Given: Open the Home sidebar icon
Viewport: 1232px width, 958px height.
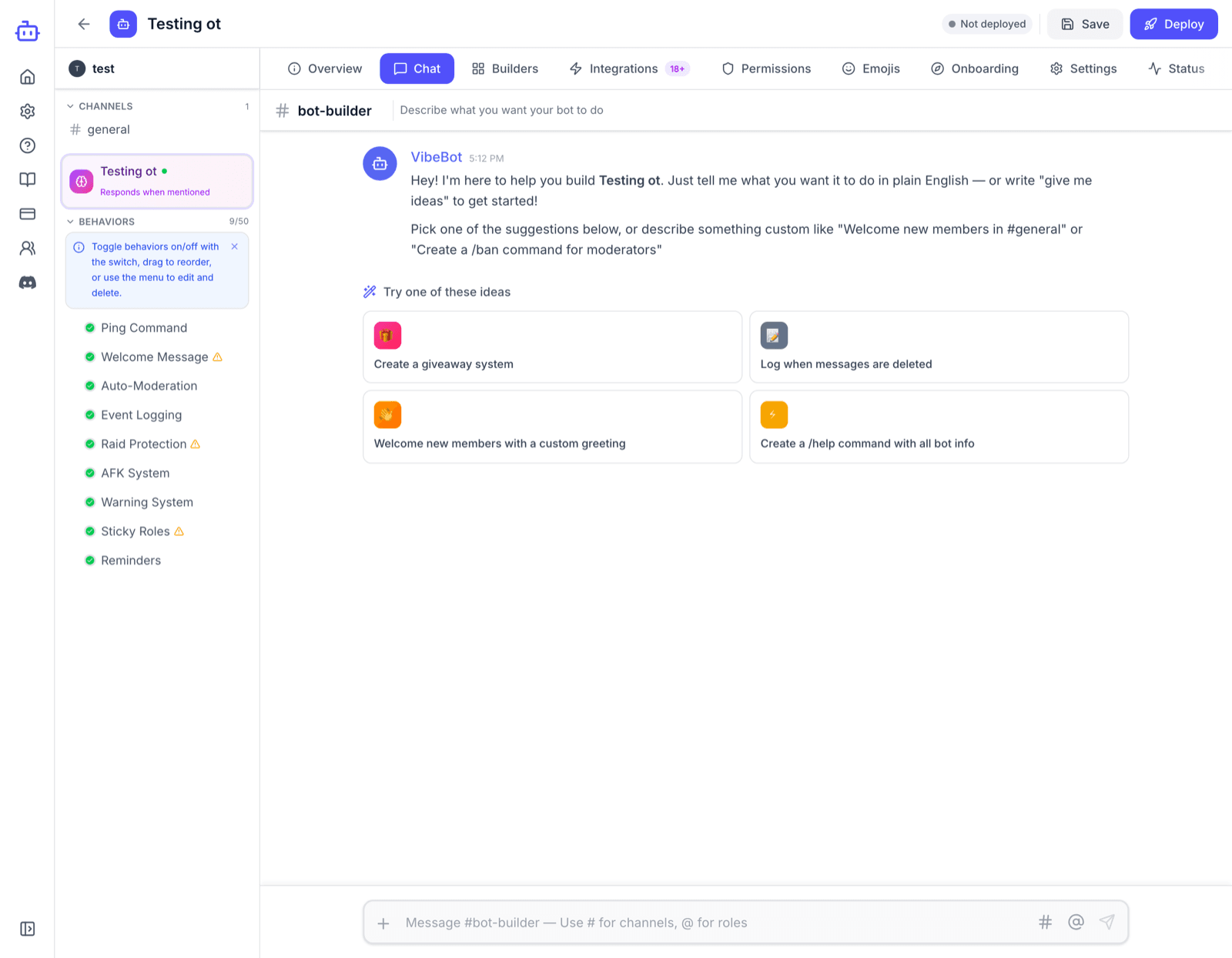Looking at the screenshot, I should (x=27, y=77).
